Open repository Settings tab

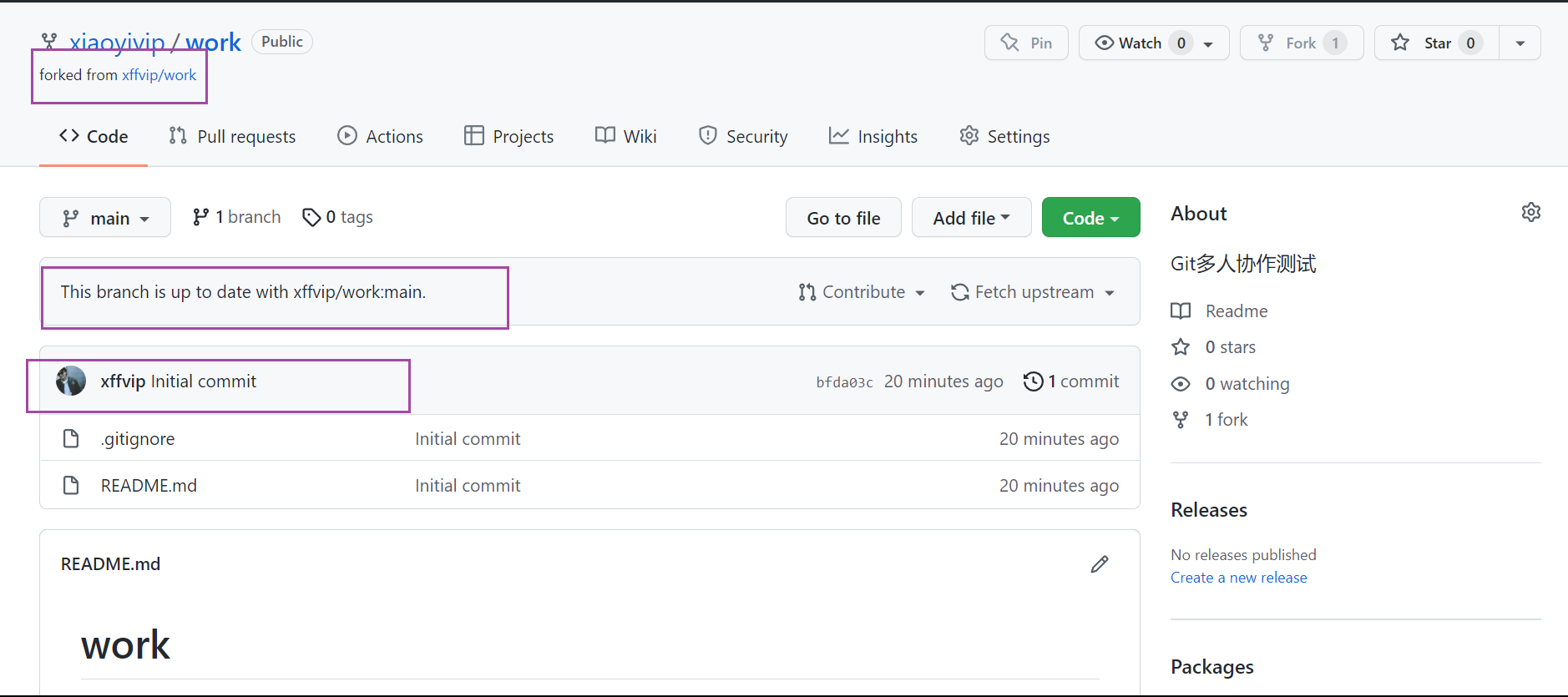tap(1004, 136)
